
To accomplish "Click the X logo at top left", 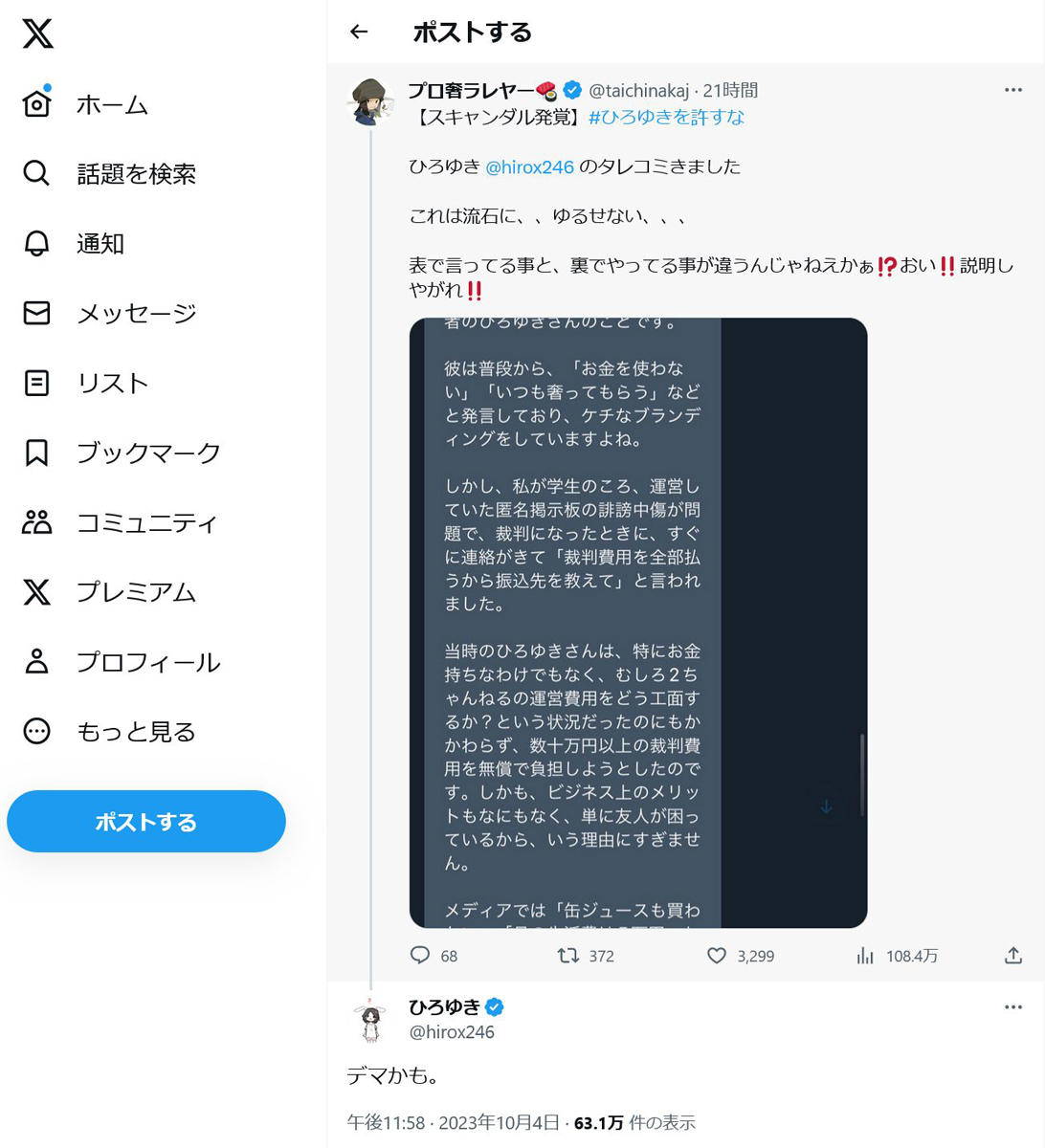I will pyautogui.click(x=37, y=34).
